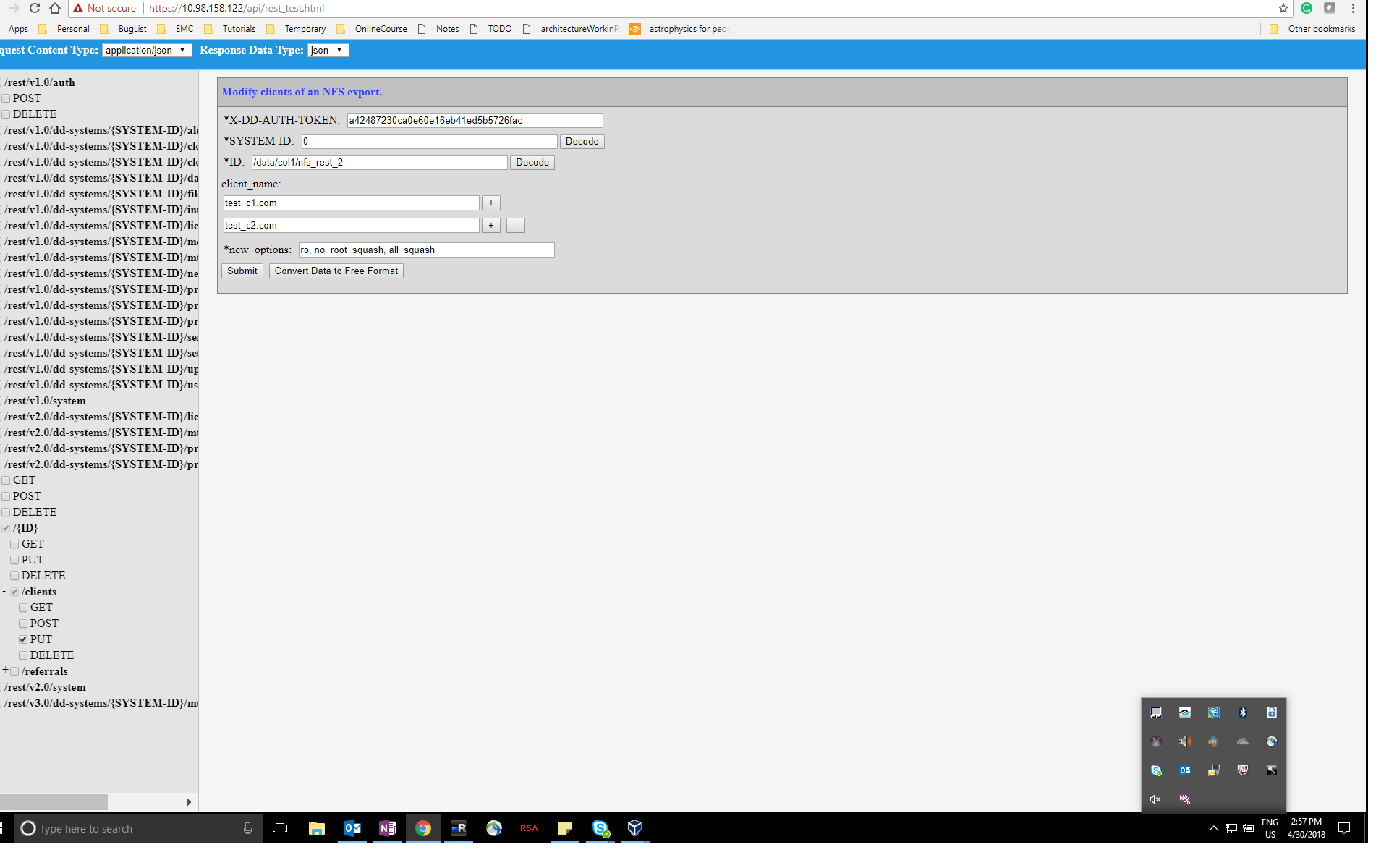Check PUT under /{ID}
Image resolution: width=1389 pixels, height=868 pixels.
[x=14, y=560]
